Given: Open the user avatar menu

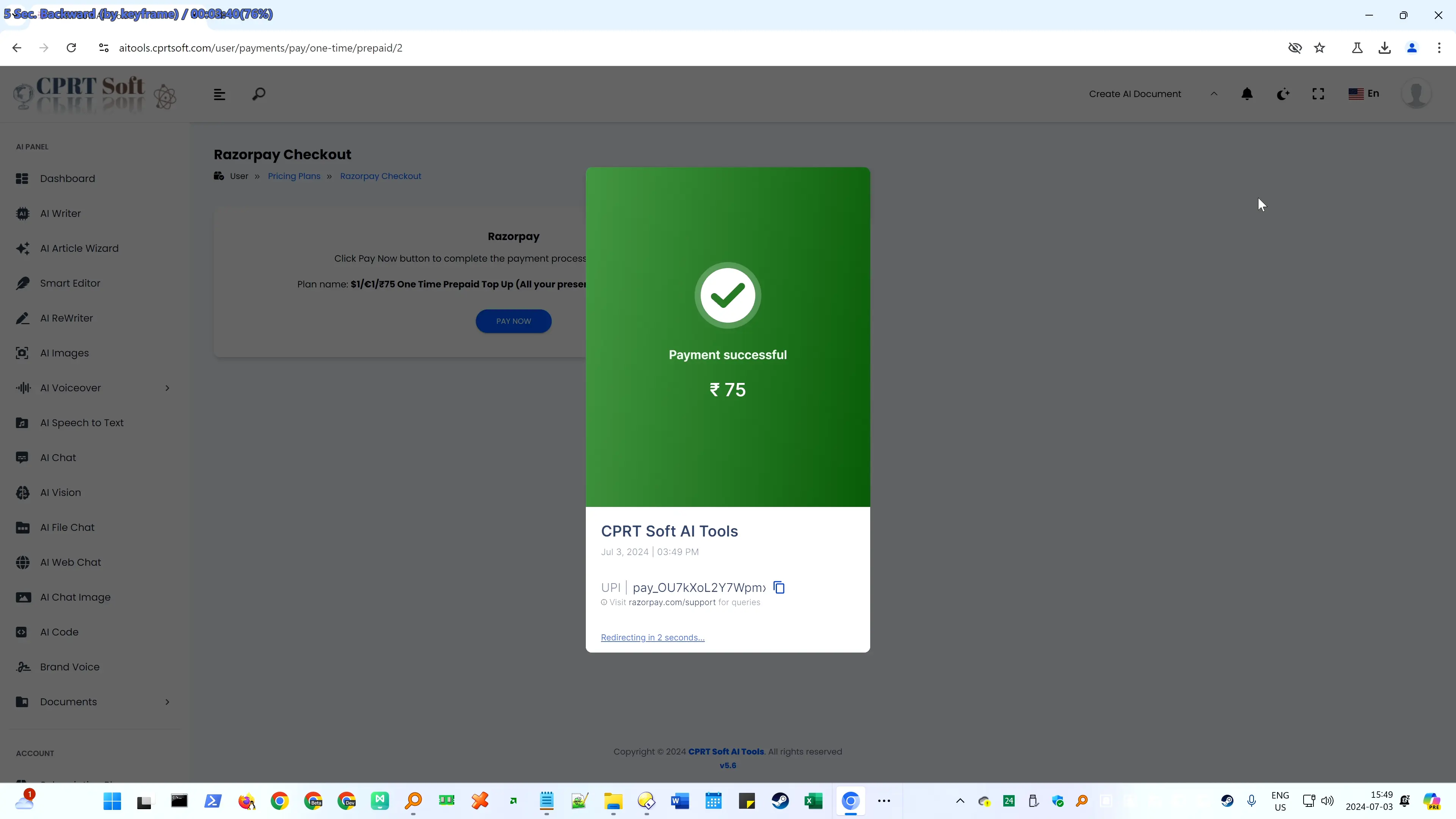Looking at the screenshot, I should [1417, 94].
